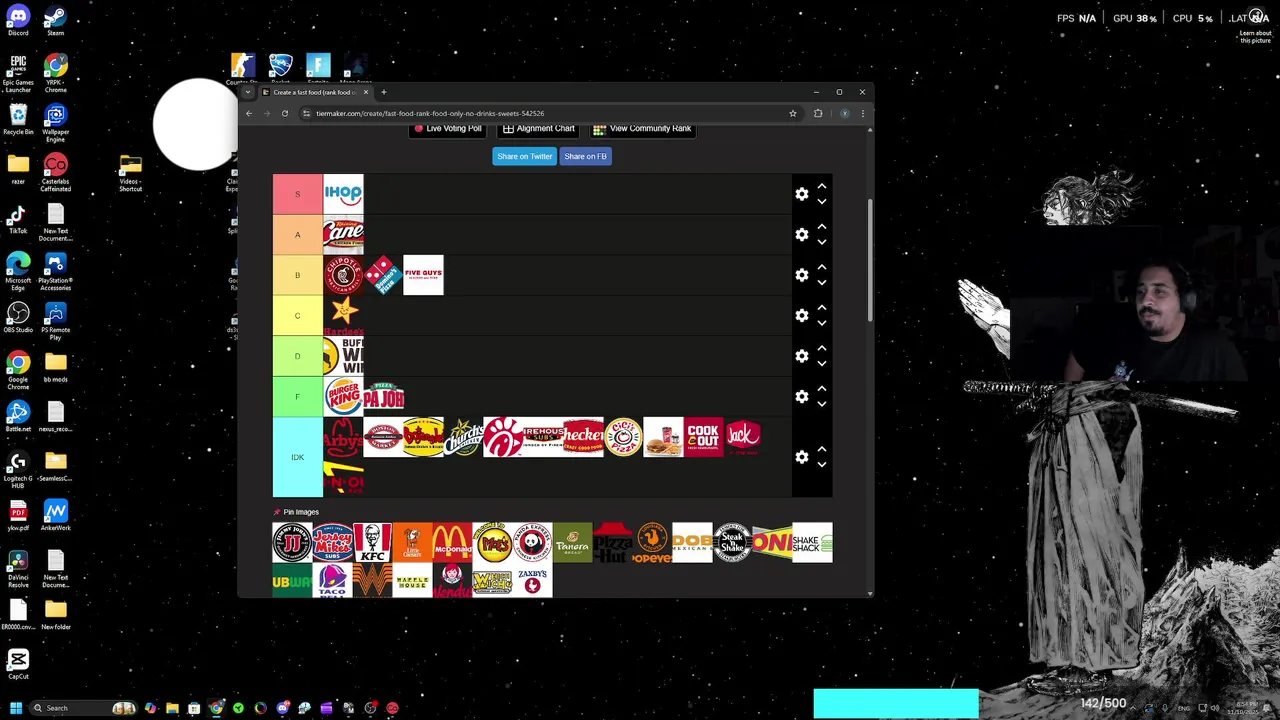Click the yellow C tier label
1280x720 pixels.
coord(297,315)
